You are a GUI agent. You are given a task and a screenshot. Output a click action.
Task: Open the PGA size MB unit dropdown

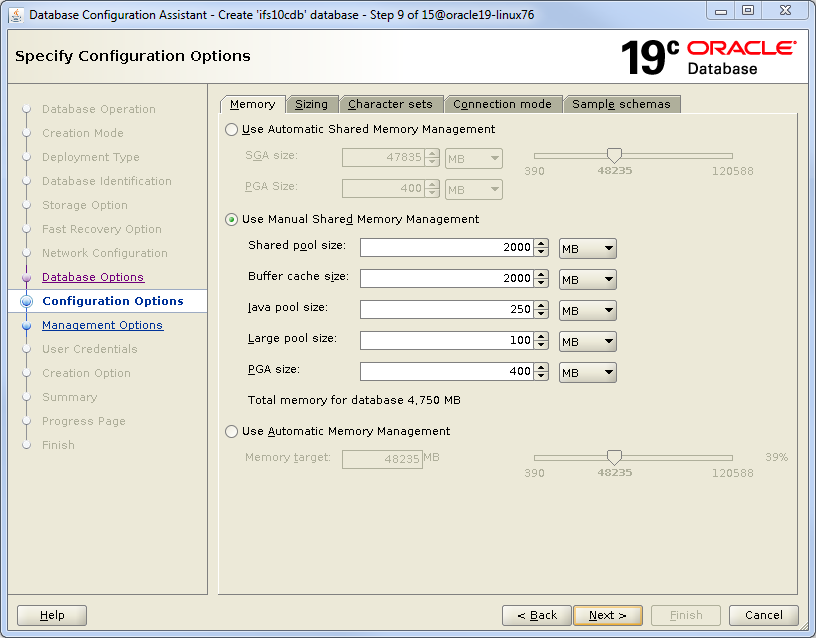587,372
